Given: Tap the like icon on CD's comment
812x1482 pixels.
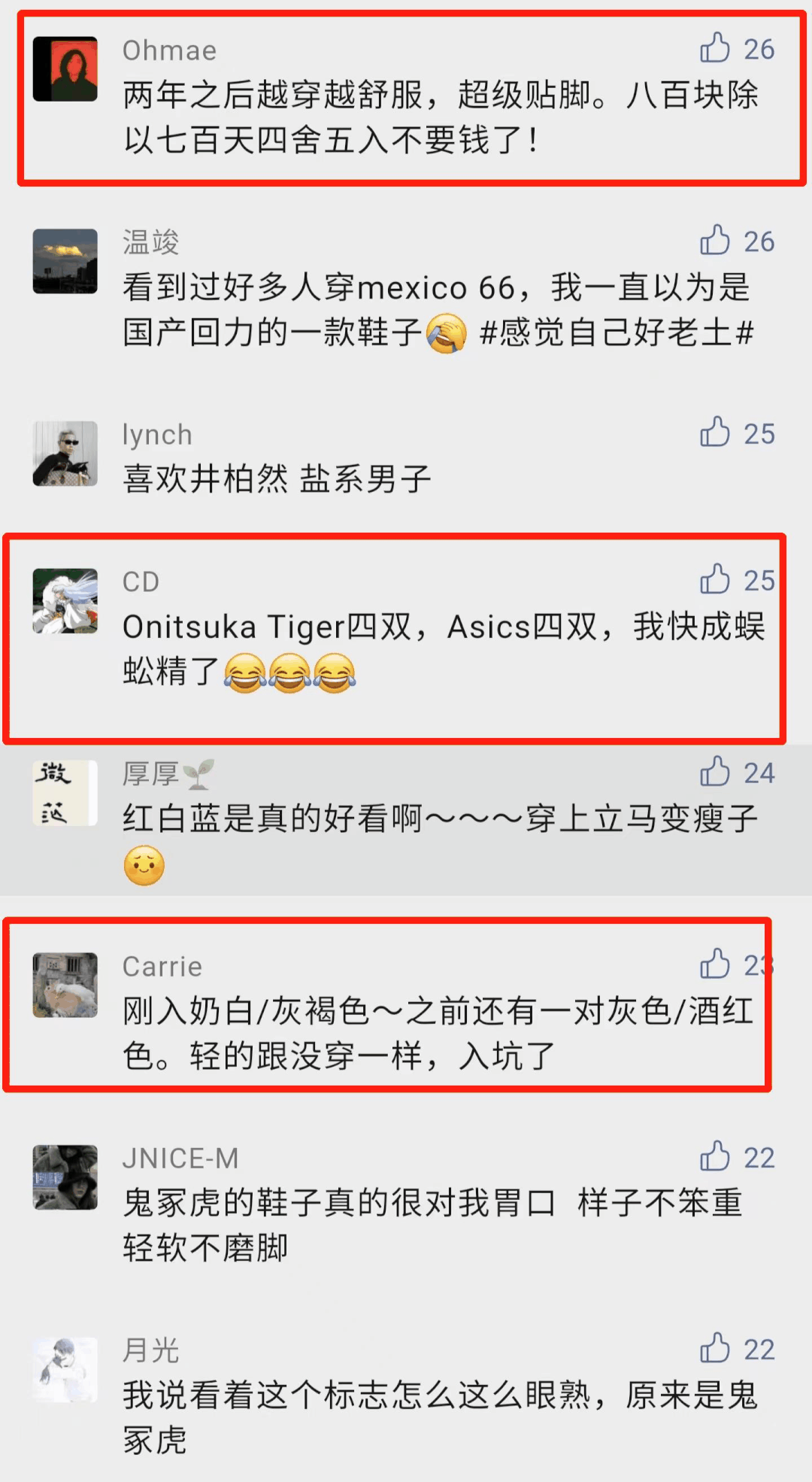Looking at the screenshot, I should pos(715,580).
